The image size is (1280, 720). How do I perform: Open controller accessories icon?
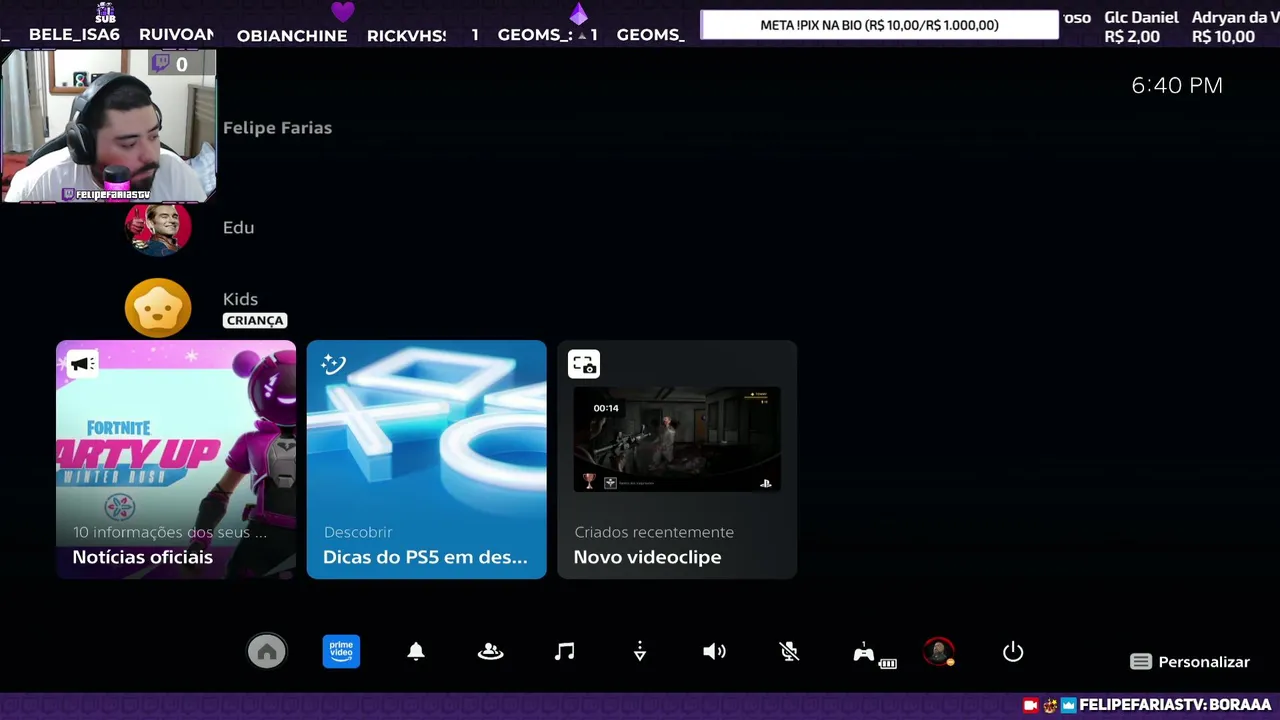873,654
